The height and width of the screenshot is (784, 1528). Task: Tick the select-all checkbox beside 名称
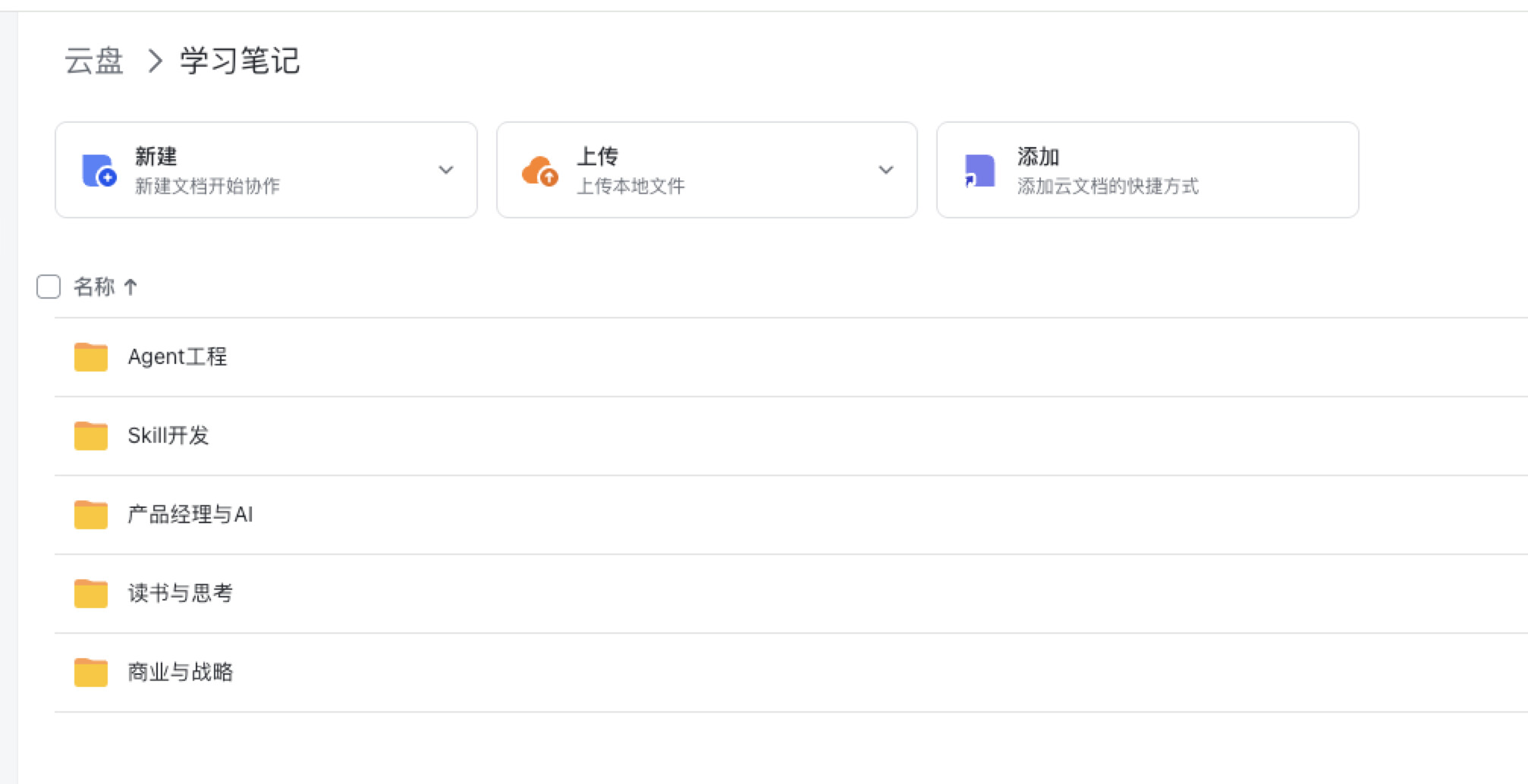[49, 287]
